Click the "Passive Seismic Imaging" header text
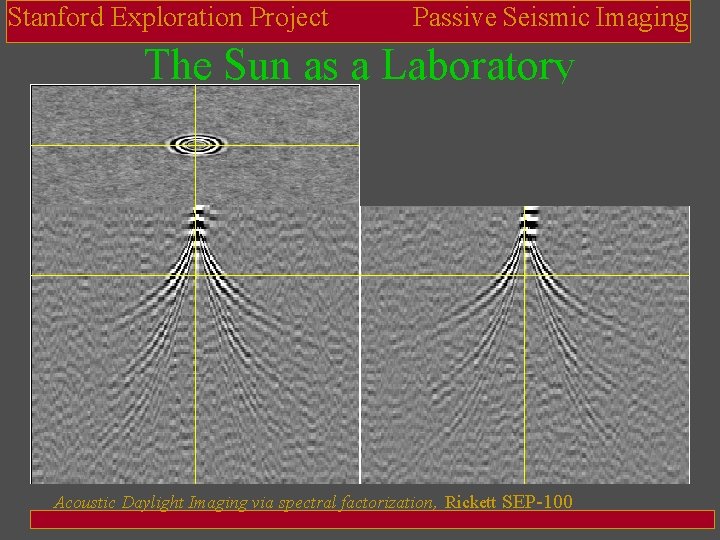Viewport: 720px width, 540px height. click(551, 18)
